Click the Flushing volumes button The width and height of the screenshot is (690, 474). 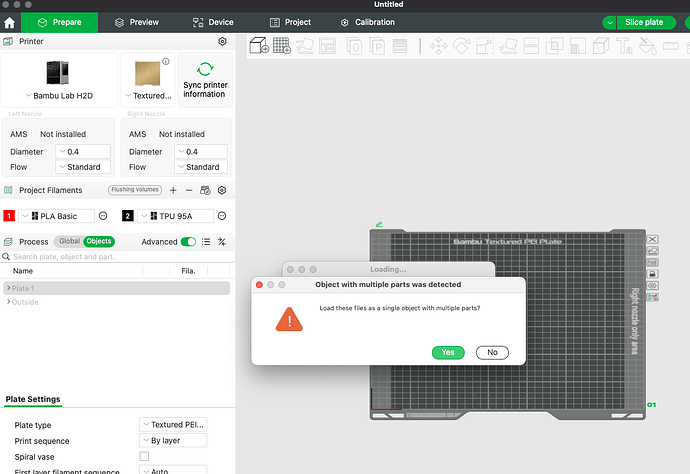pyautogui.click(x=135, y=190)
